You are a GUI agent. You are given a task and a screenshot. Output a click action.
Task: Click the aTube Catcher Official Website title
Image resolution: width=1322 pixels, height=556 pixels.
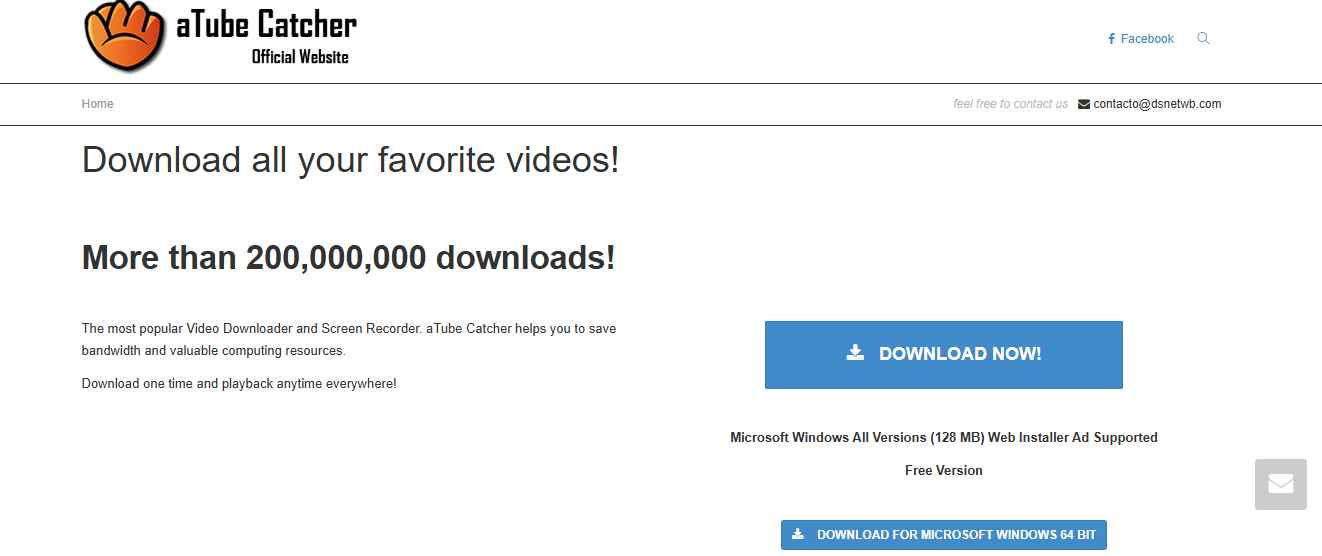[x=266, y=36]
